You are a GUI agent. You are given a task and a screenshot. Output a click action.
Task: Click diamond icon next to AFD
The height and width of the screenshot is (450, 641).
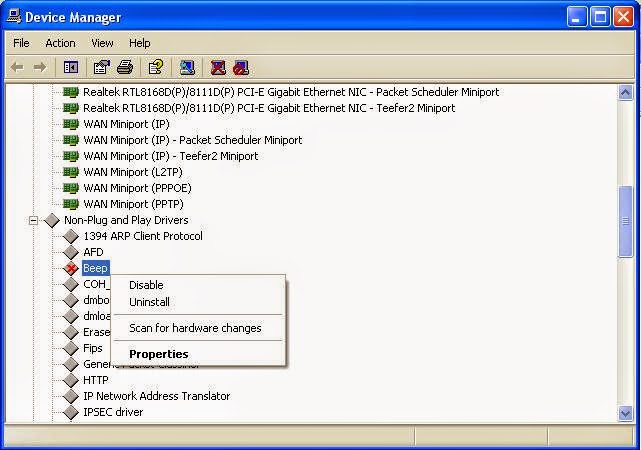coord(71,252)
